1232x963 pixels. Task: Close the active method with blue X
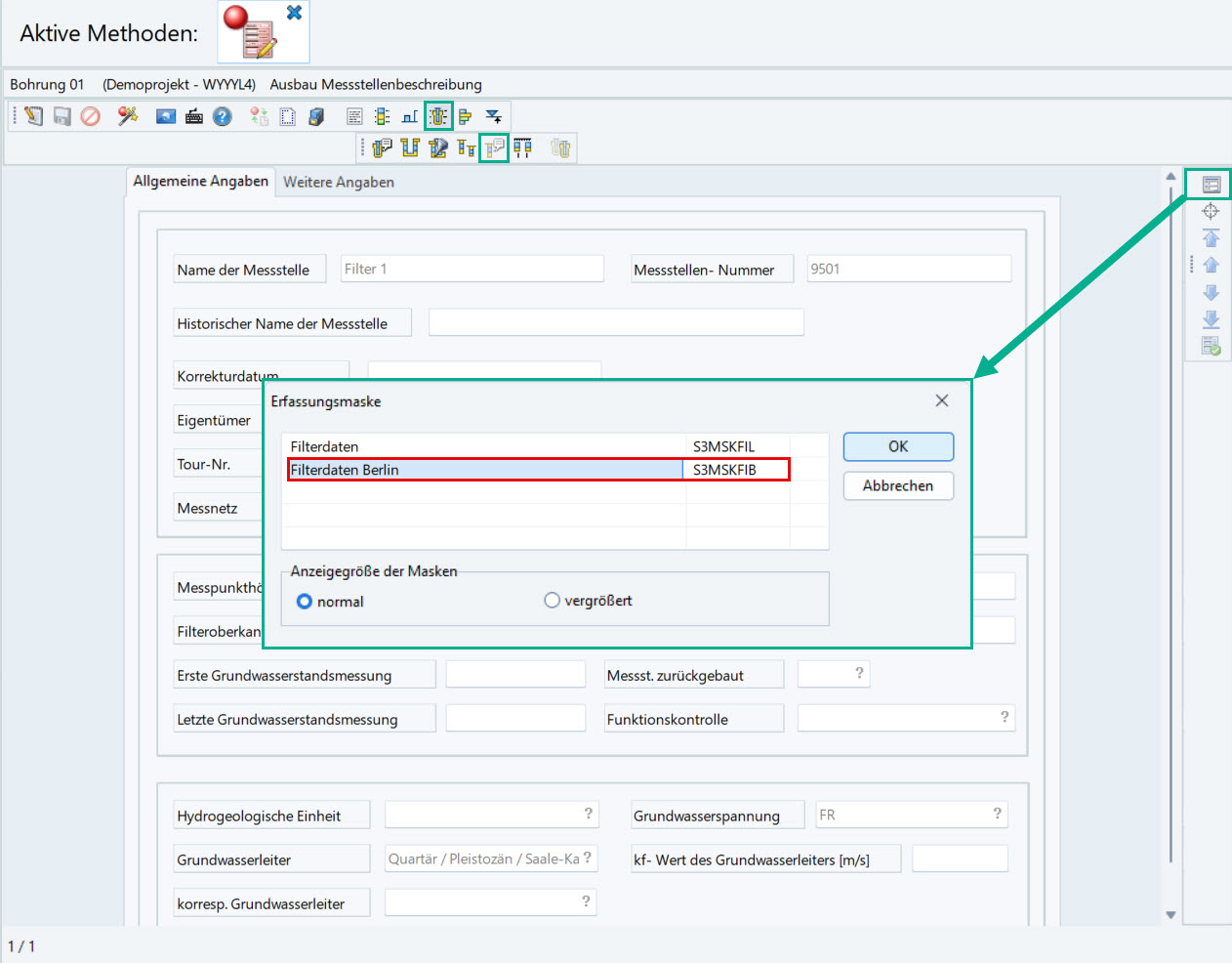click(x=294, y=13)
